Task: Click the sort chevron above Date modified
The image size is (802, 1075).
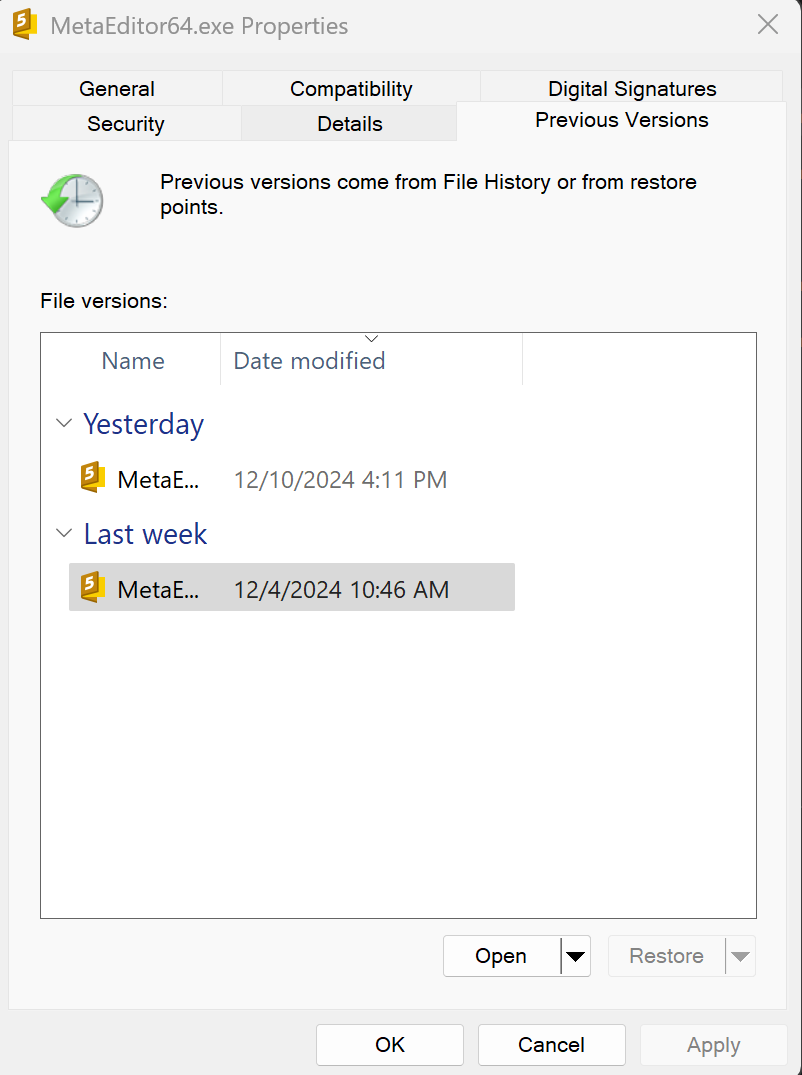Action: (x=372, y=338)
